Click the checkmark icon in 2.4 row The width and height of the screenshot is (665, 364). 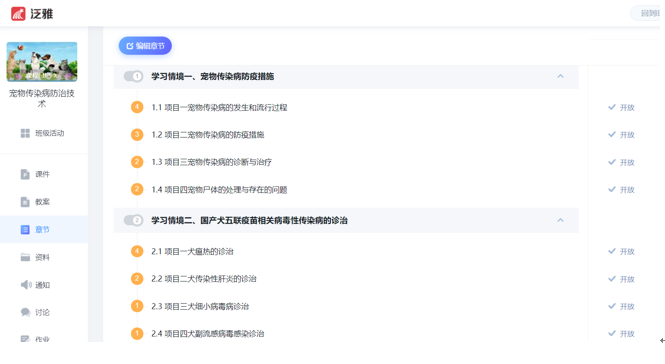[x=612, y=333]
